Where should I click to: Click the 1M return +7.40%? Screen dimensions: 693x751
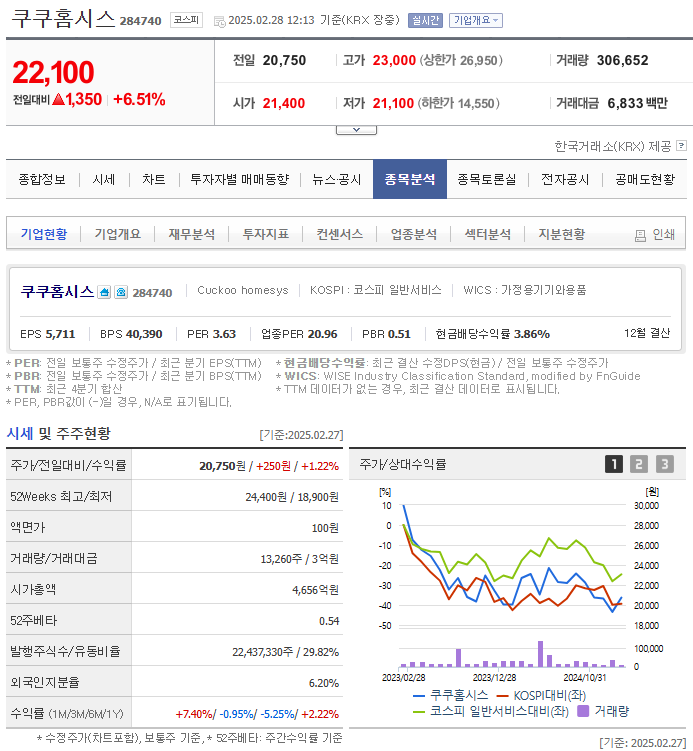[194, 715]
